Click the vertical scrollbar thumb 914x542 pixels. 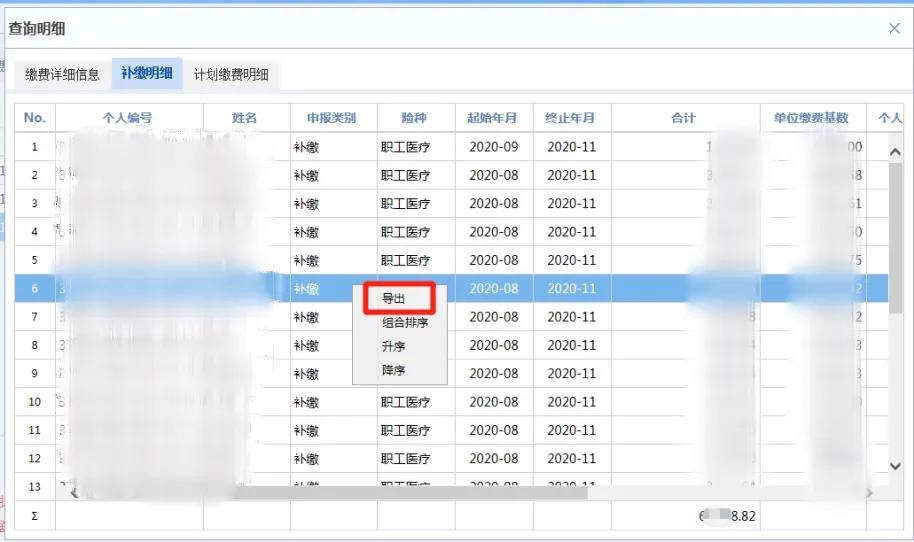(895, 238)
